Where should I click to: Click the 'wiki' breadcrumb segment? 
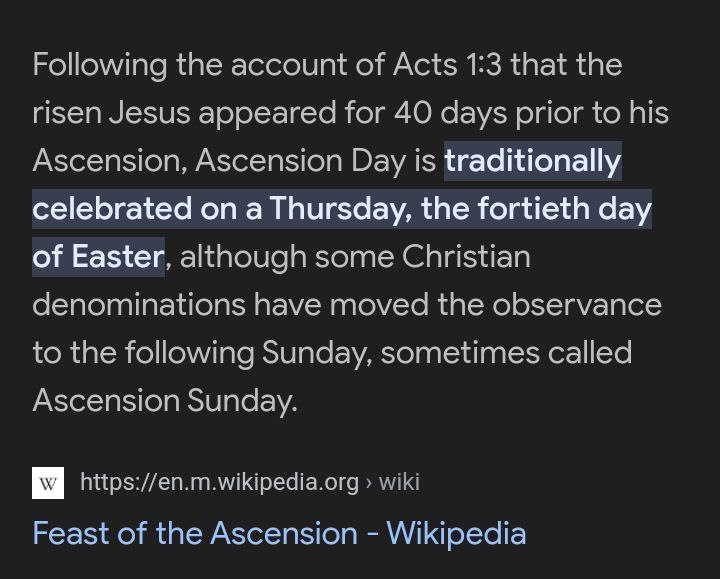399,482
